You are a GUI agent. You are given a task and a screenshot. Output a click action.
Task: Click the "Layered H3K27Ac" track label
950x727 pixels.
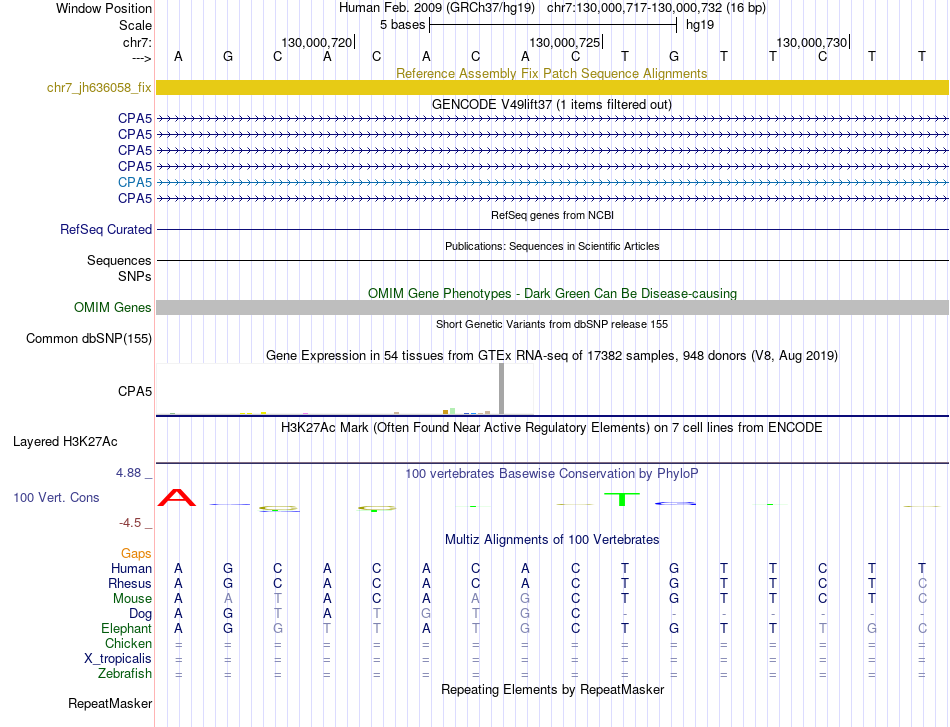pyautogui.click(x=65, y=442)
